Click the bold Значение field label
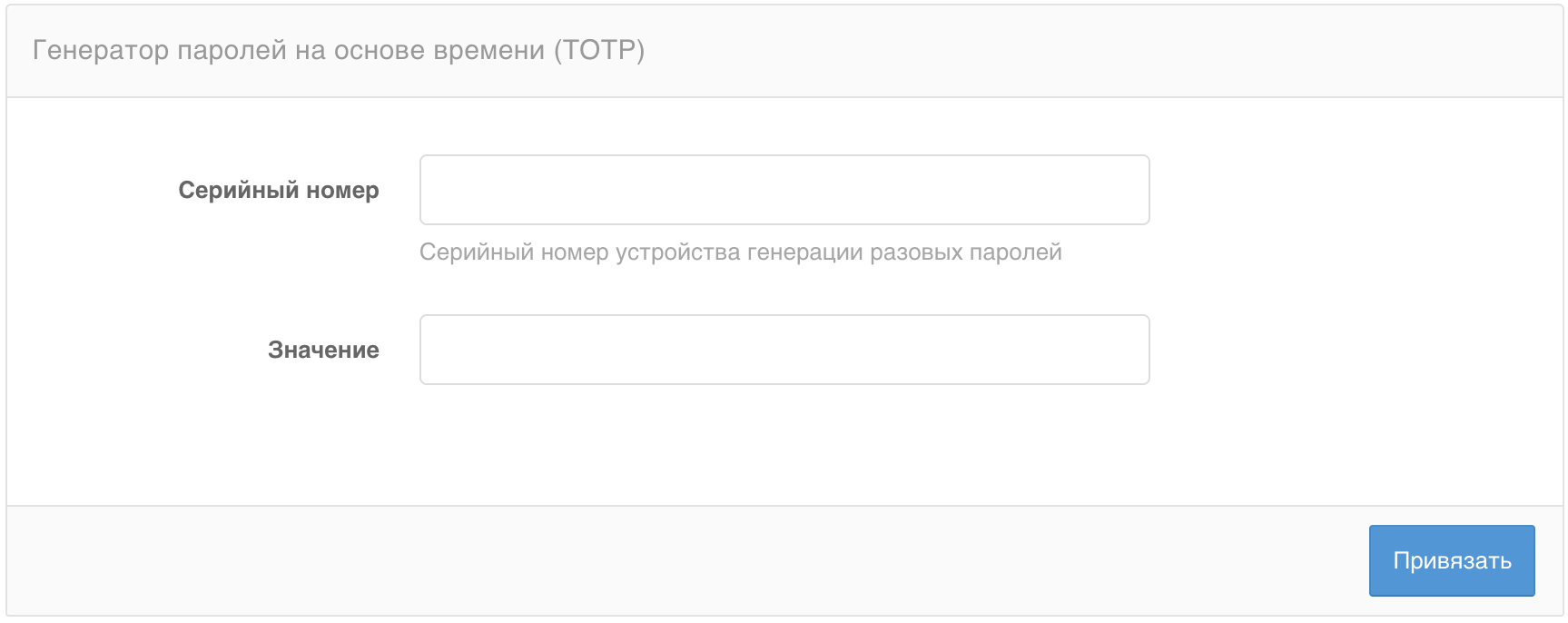1568x623 pixels. (x=323, y=350)
